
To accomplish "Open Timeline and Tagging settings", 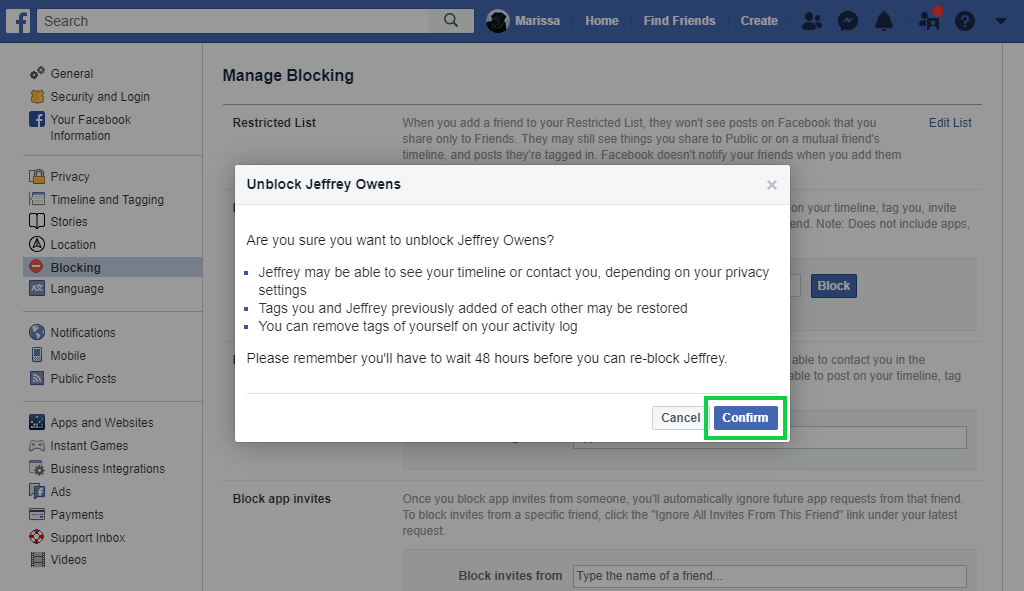I will (107, 200).
